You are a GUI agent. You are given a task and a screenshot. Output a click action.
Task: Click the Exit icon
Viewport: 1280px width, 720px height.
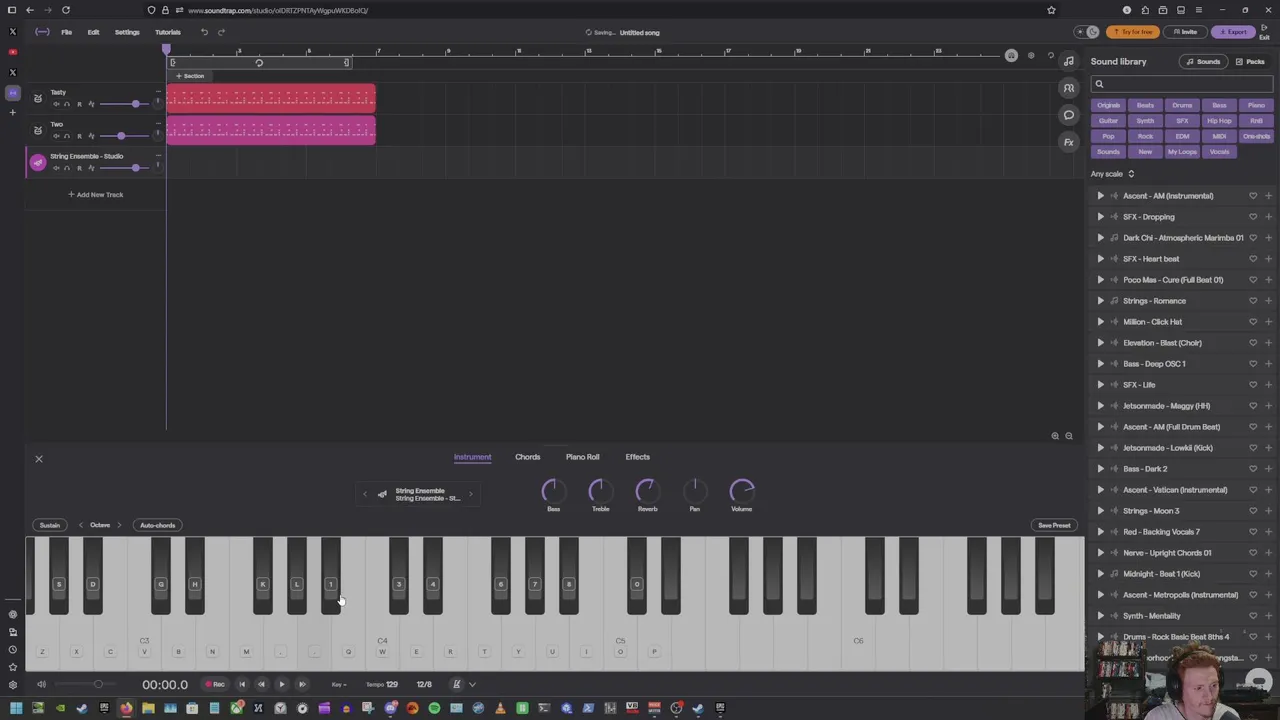point(1265,33)
